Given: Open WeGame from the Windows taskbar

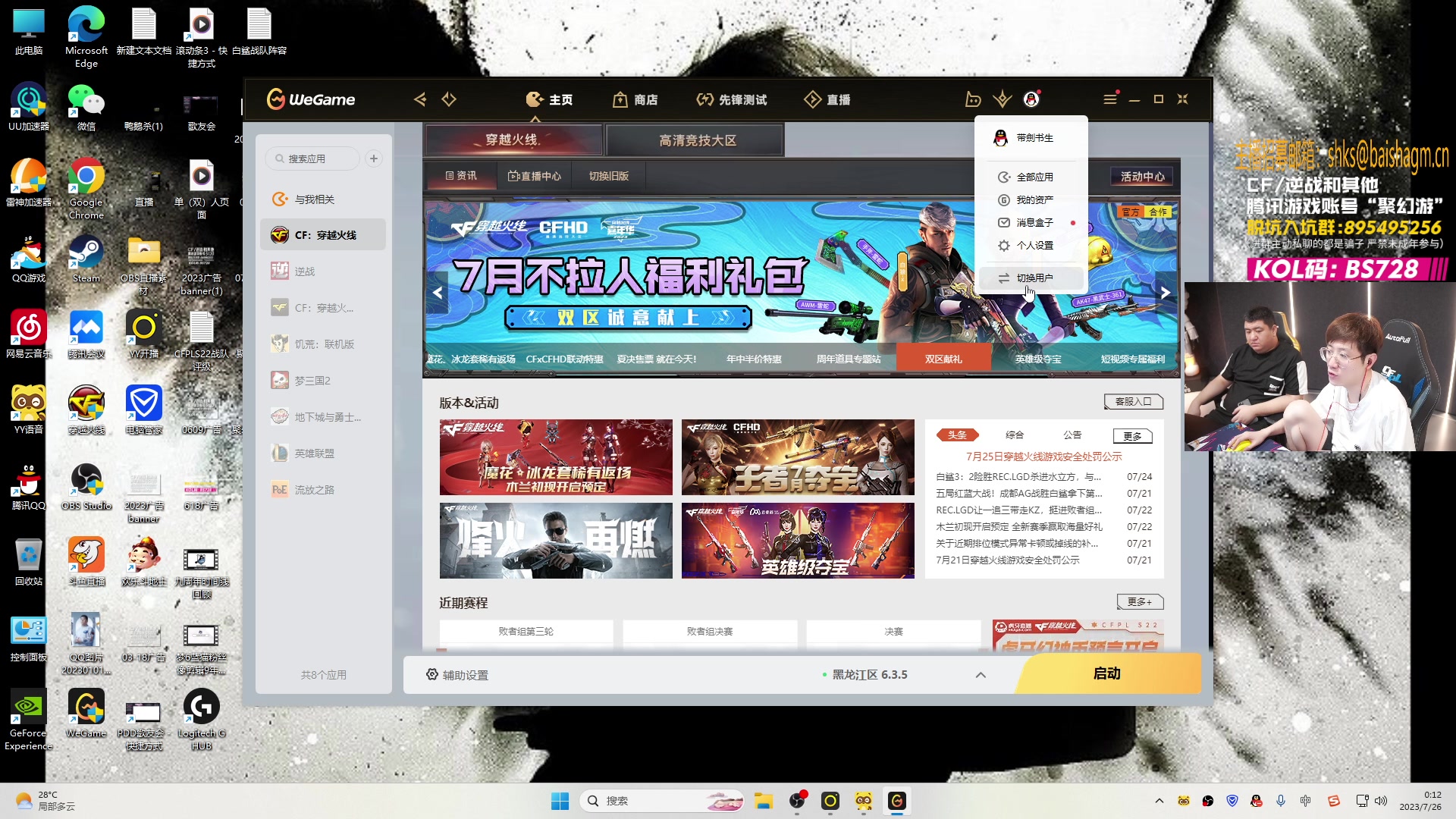Looking at the screenshot, I should click(x=897, y=801).
